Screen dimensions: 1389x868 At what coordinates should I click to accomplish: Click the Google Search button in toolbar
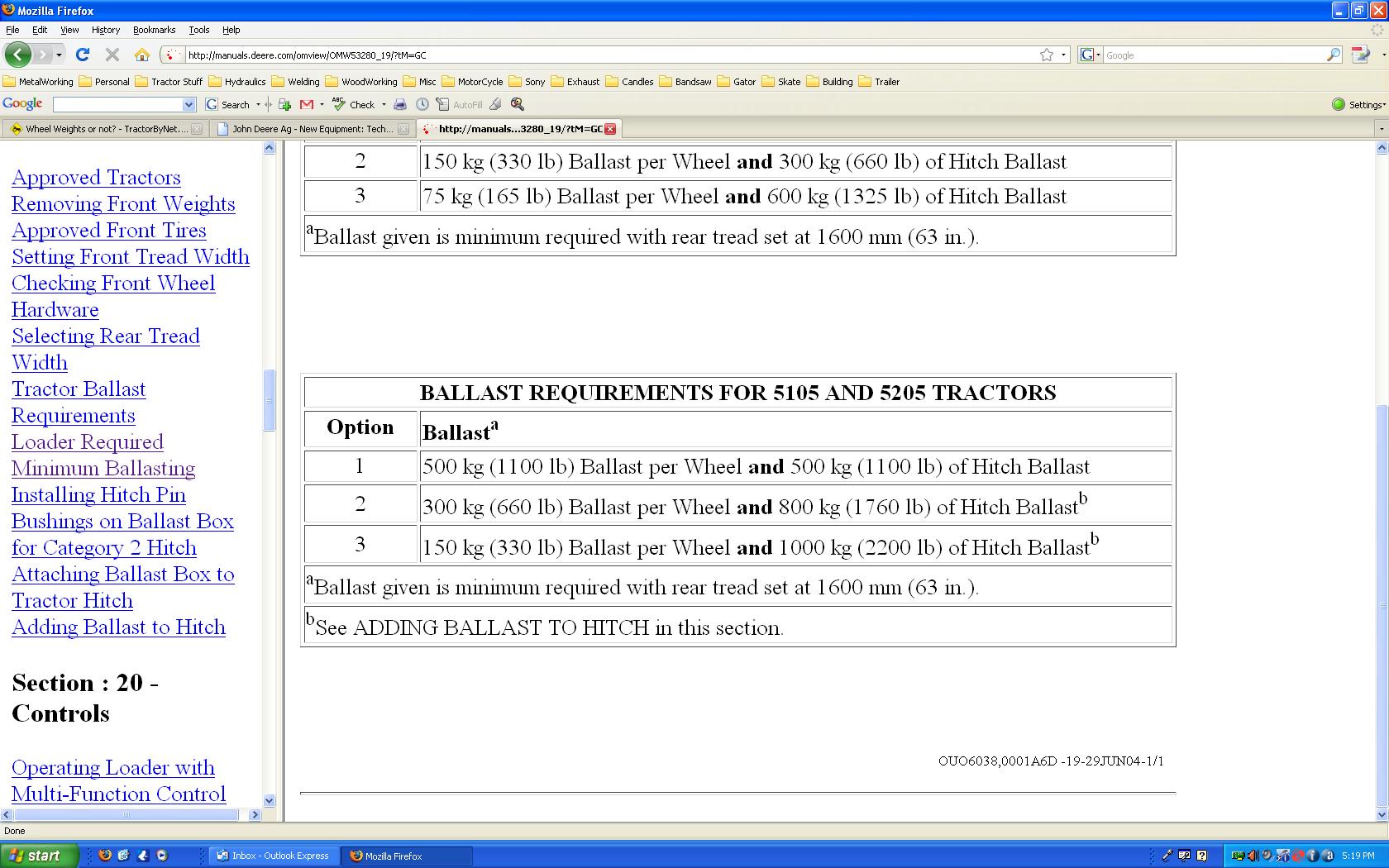pos(228,104)
